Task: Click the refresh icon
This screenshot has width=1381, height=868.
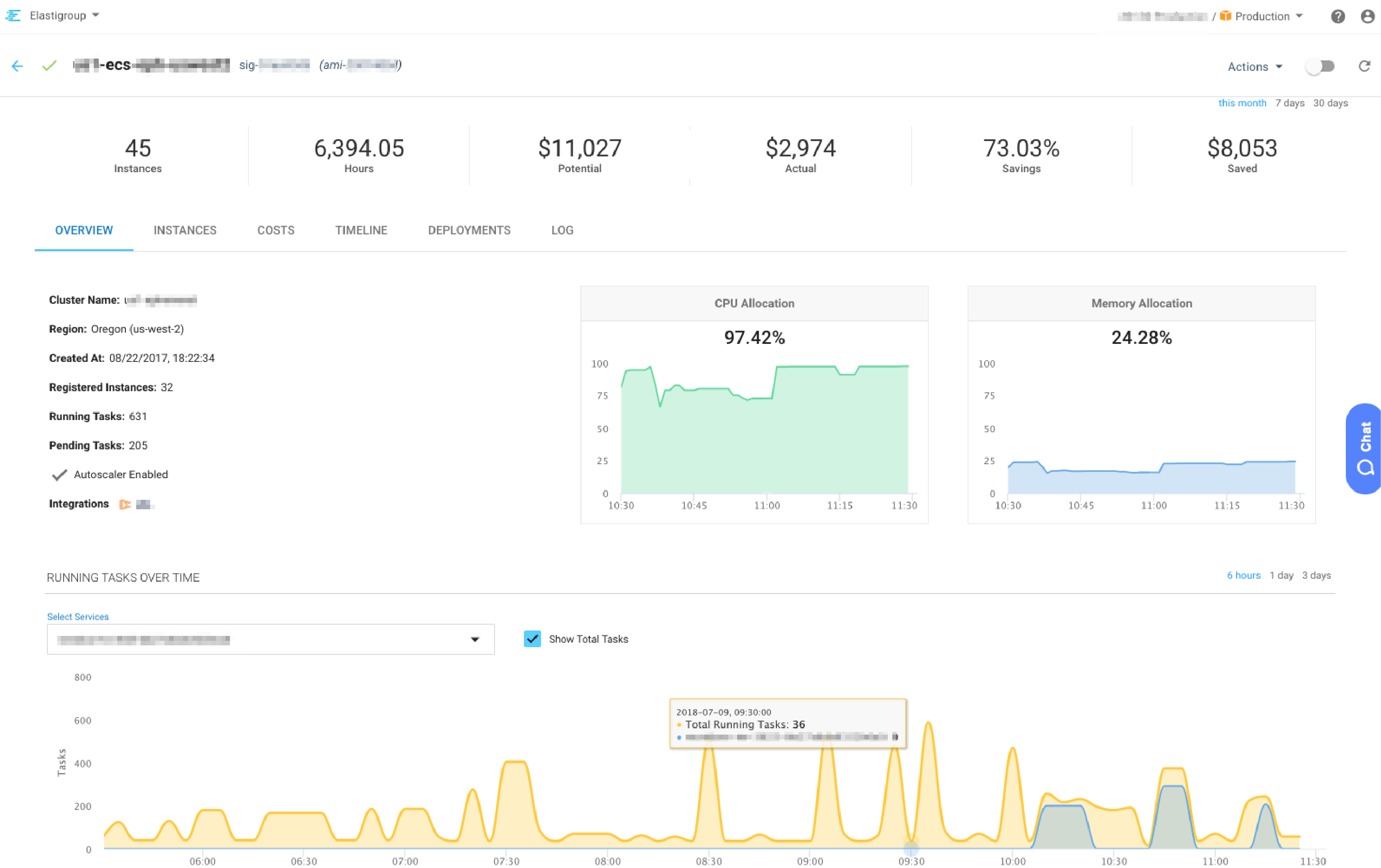Action: point(1364,67)
